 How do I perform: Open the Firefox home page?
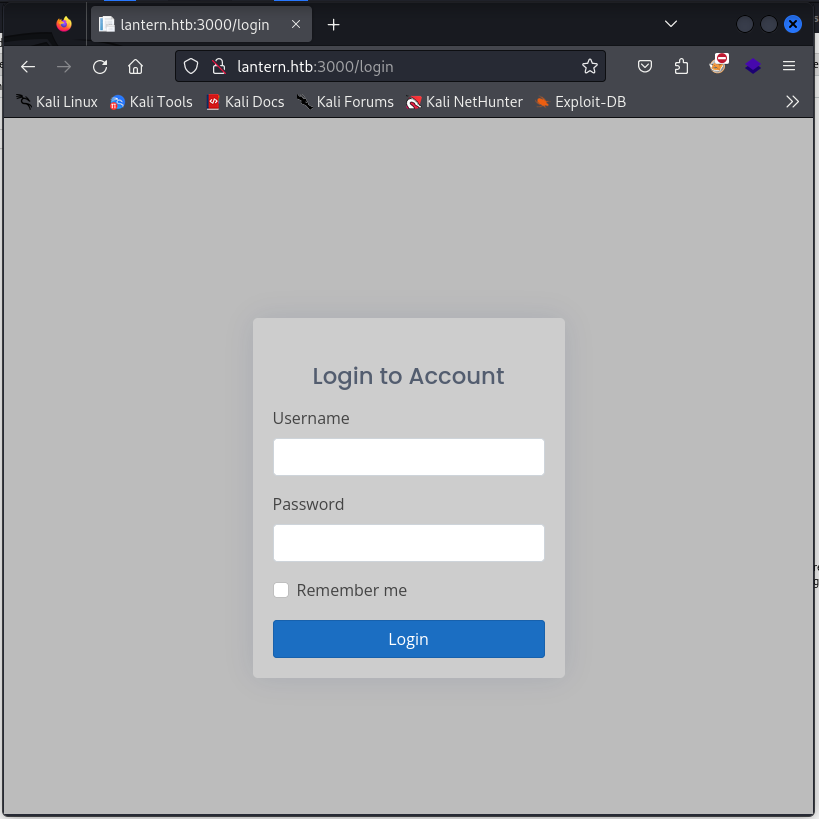135,66
